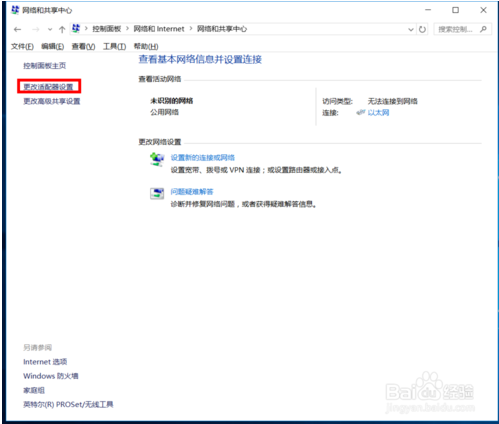The width and height of the screenshot is (499, 424).
Task: Open 英特尔(R) PROSet/无线工具
Action: coord(68,405)
